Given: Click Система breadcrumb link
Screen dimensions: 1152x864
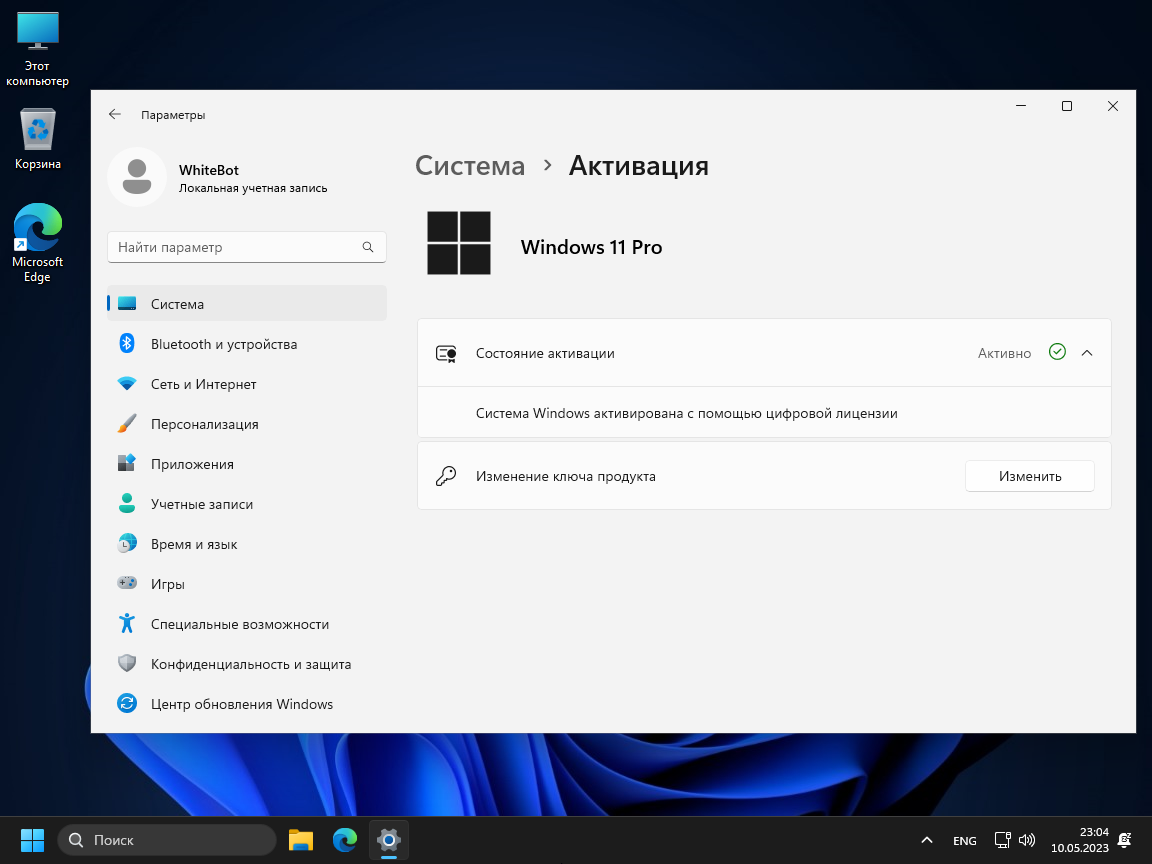Looking at the screenshot, I should 470,166.
